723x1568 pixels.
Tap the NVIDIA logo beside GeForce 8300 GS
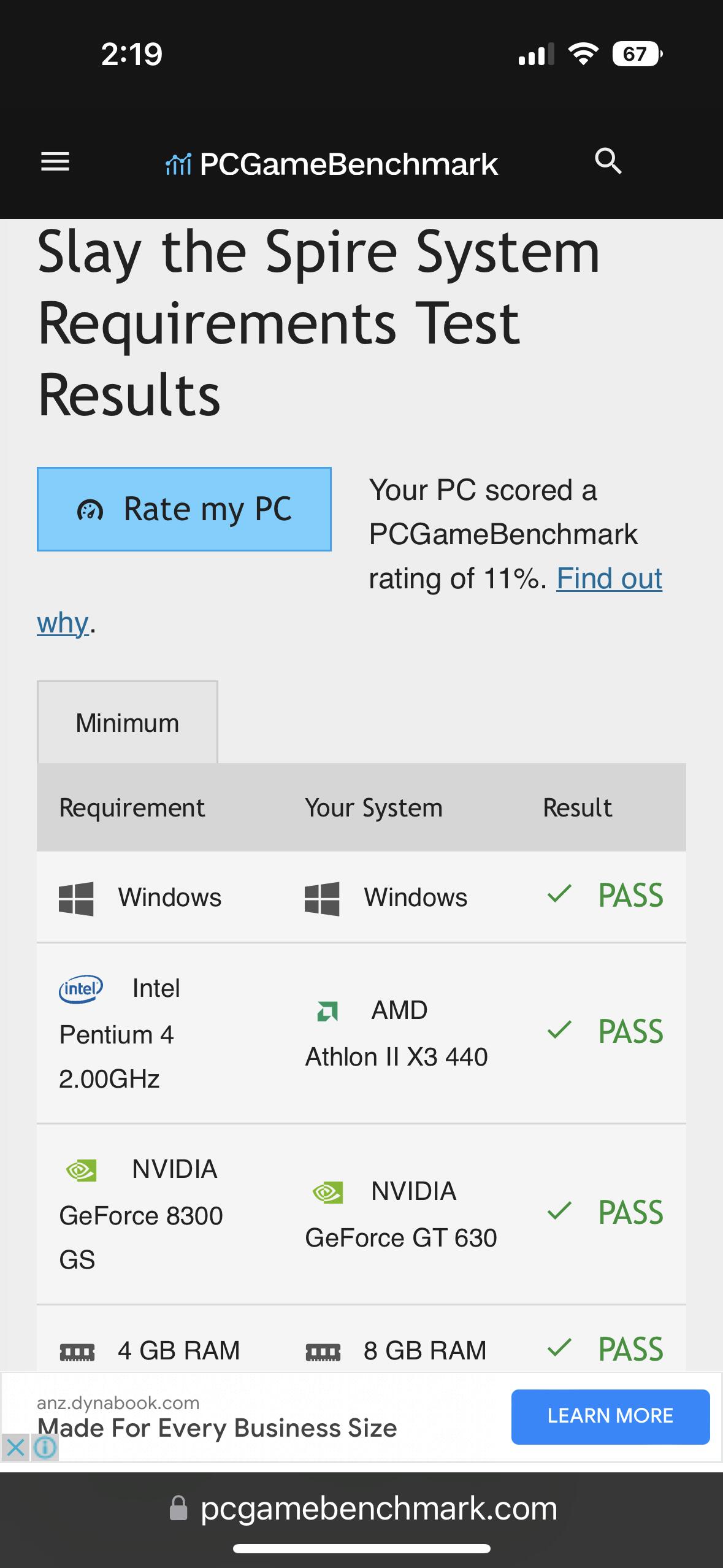tap(81, 1170)
